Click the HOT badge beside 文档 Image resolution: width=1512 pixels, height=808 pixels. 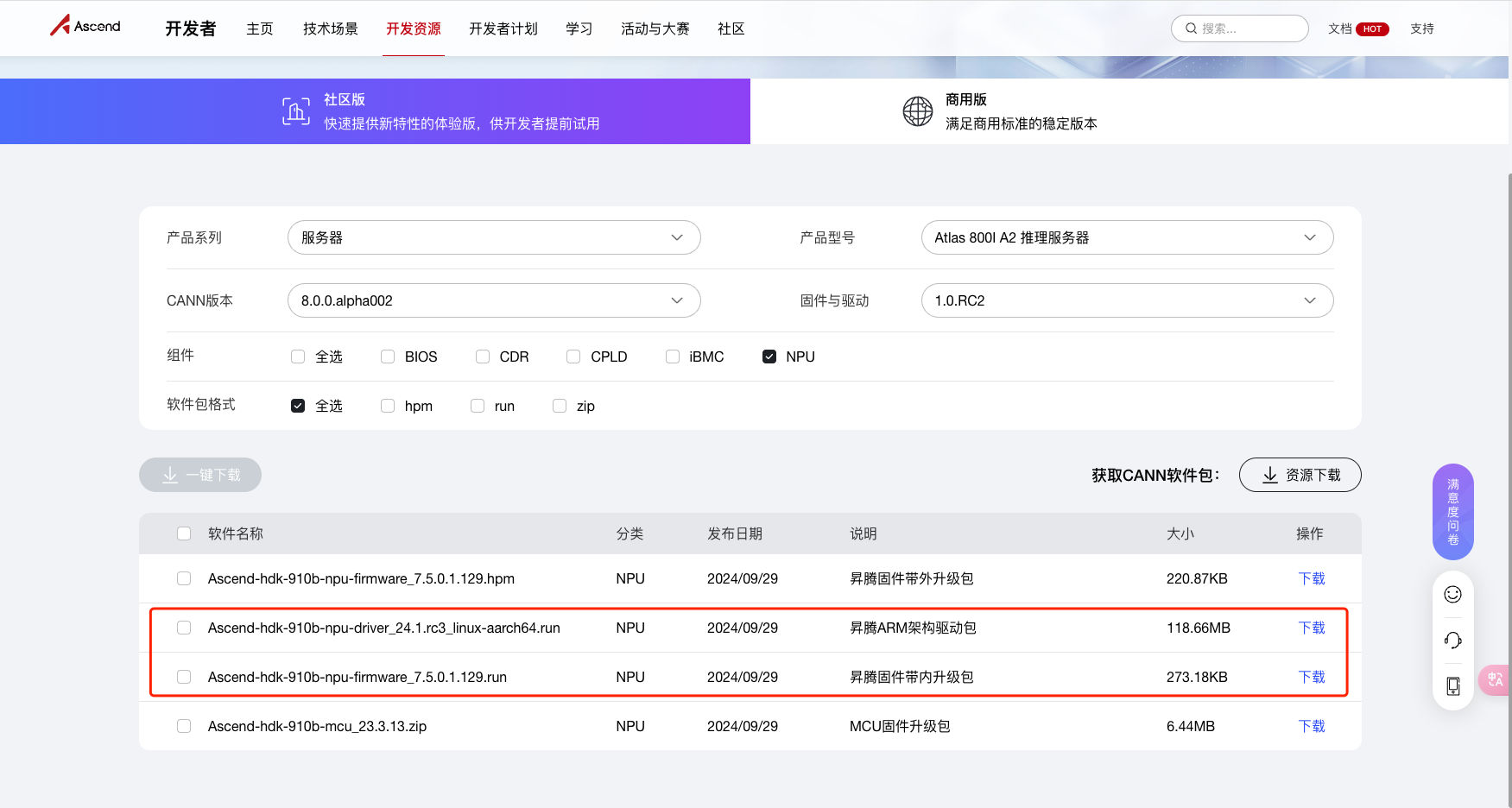(x=1372, y=29)
